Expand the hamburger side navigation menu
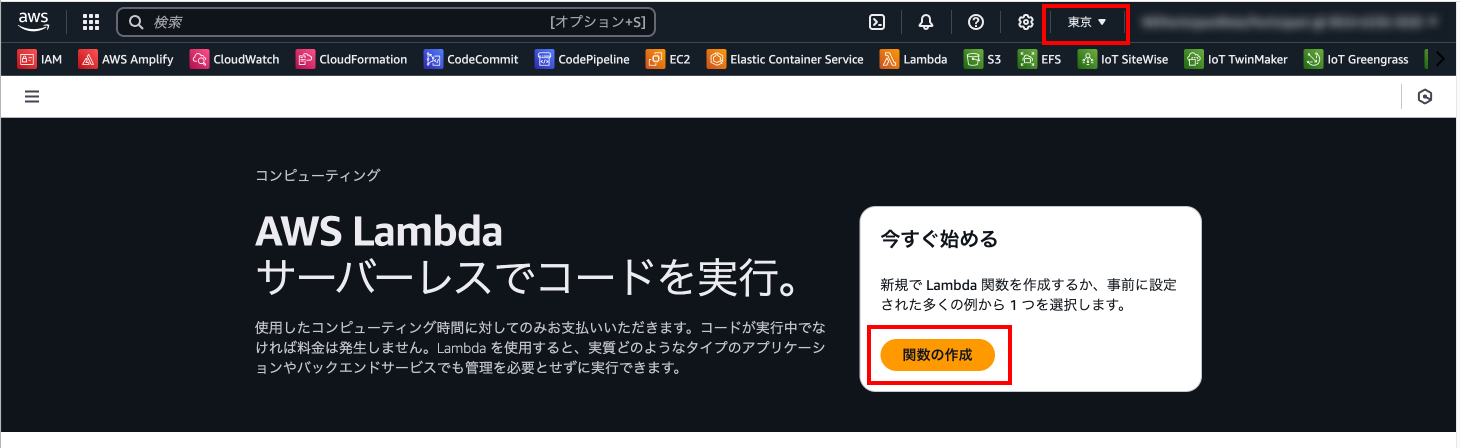 click(32, 96)
